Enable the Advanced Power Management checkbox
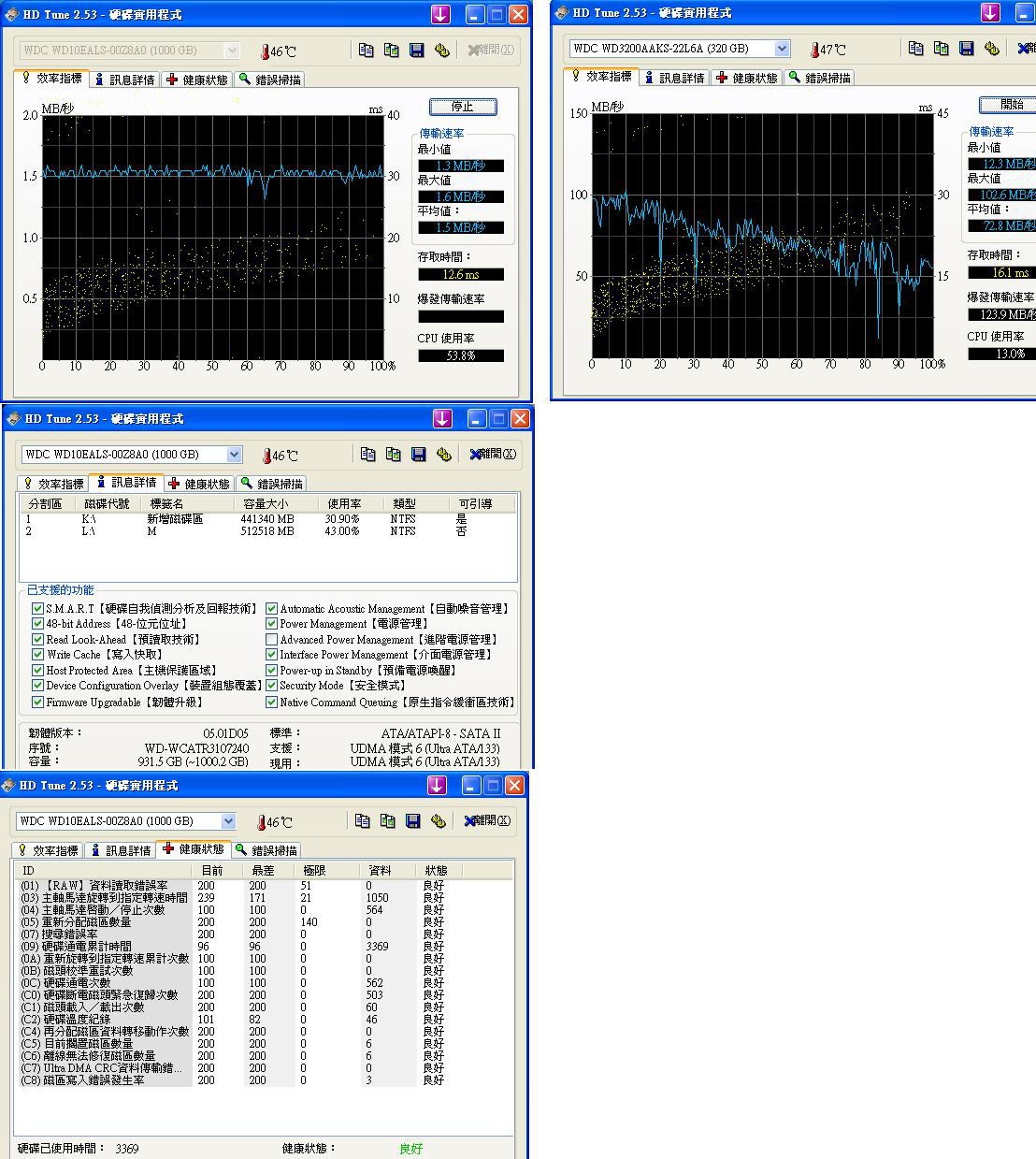 click(x=272, y=640)
